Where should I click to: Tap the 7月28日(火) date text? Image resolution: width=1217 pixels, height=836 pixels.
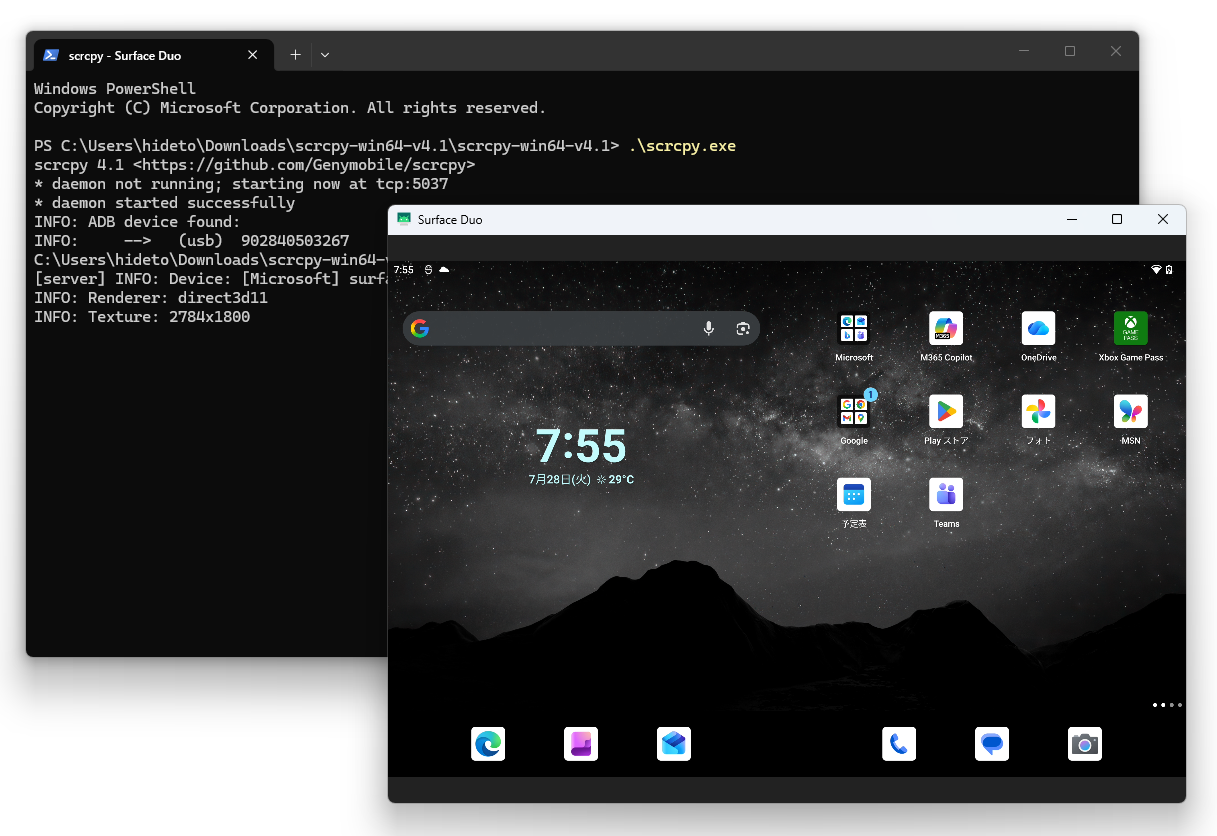tap(559, 480)
